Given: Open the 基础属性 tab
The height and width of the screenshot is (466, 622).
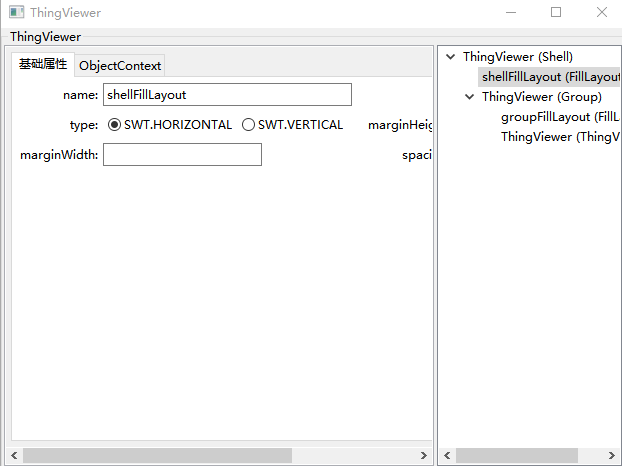Looking at the screenshot, I should (x=43, y=64).
